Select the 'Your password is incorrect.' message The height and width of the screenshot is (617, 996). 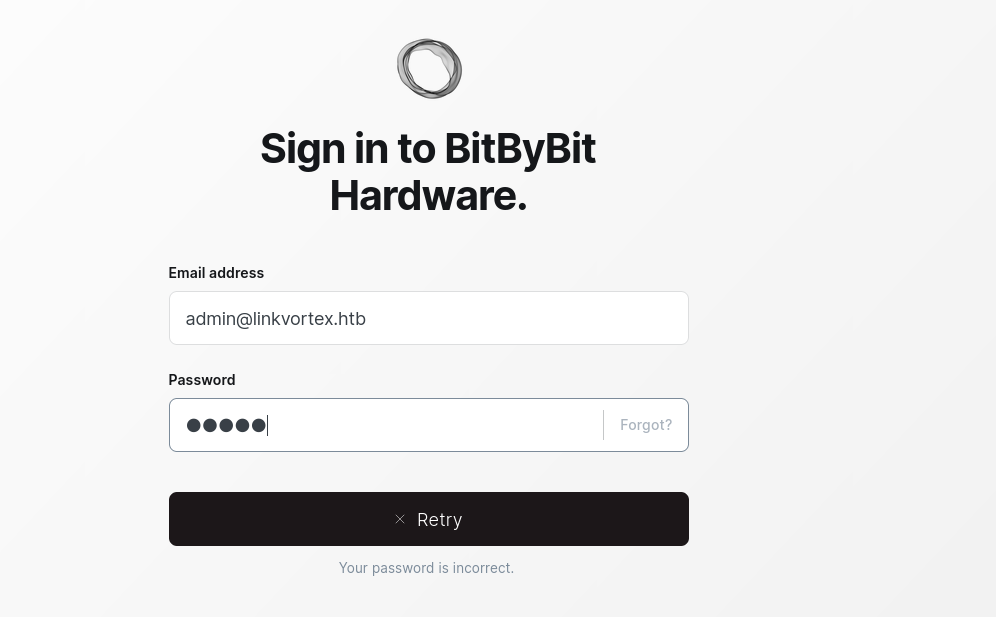(426, 568)
